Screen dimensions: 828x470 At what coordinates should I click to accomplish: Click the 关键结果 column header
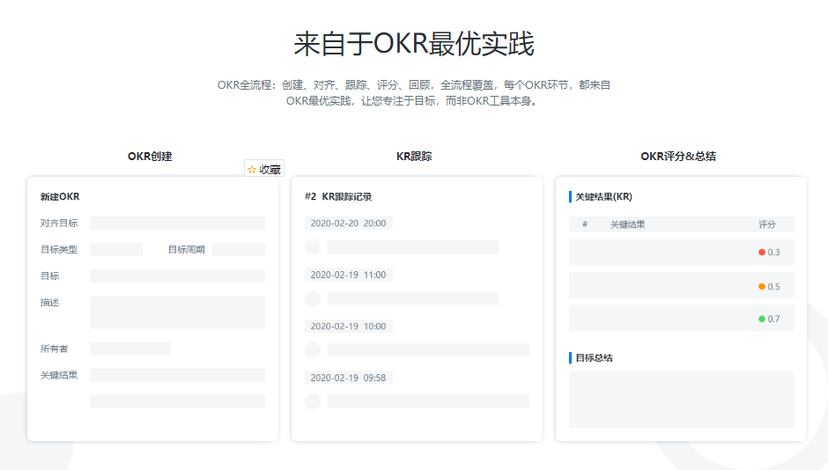pos(627,224)
